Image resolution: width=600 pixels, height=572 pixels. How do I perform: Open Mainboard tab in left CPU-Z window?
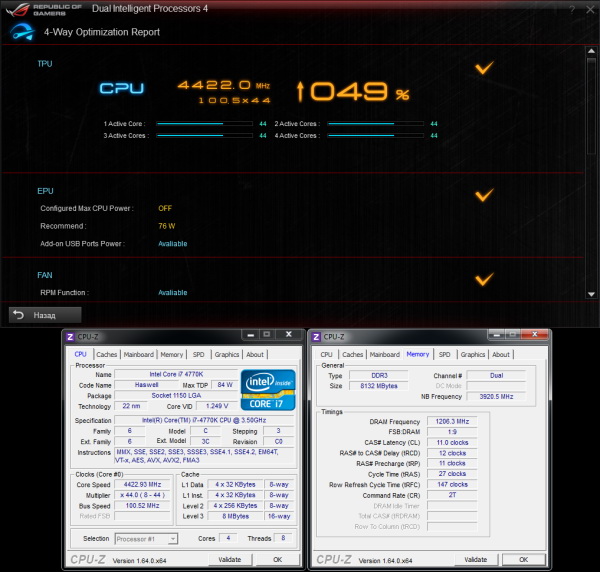click(x=139, y=354)
